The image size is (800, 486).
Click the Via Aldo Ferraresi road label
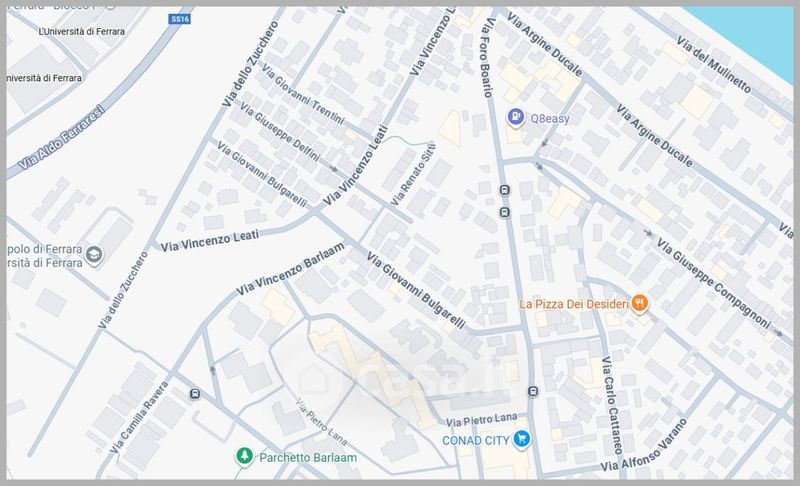(x=61, y=138)
